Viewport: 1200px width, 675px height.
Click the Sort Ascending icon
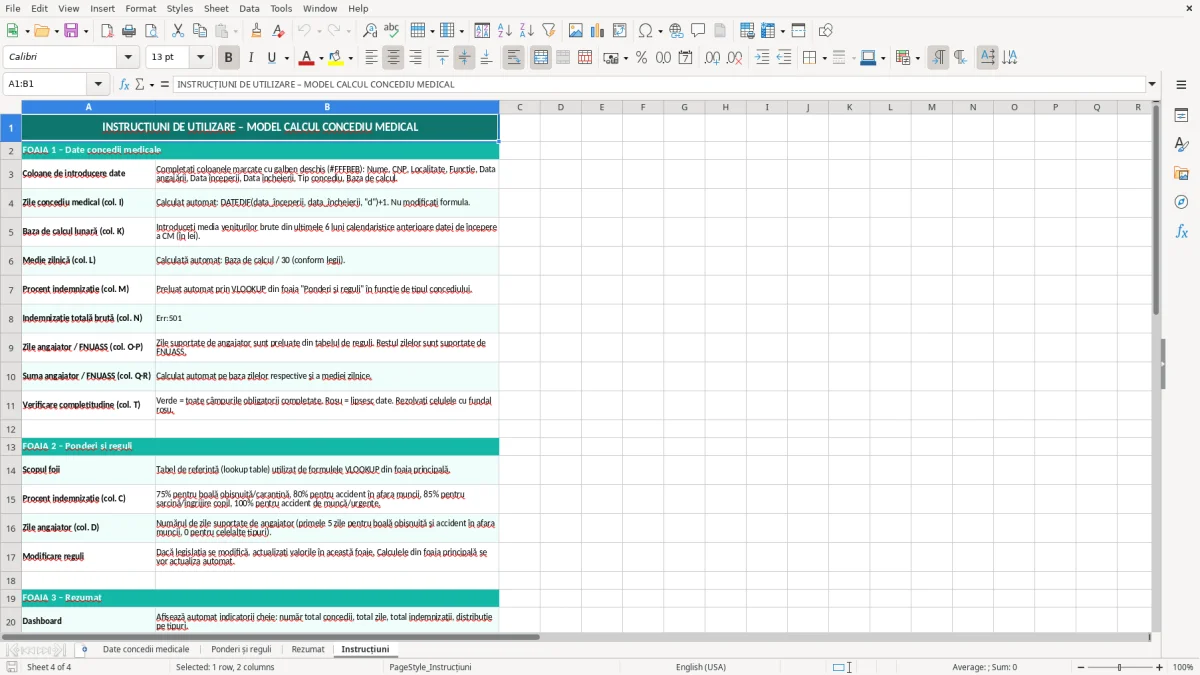(x=505, y=31)
